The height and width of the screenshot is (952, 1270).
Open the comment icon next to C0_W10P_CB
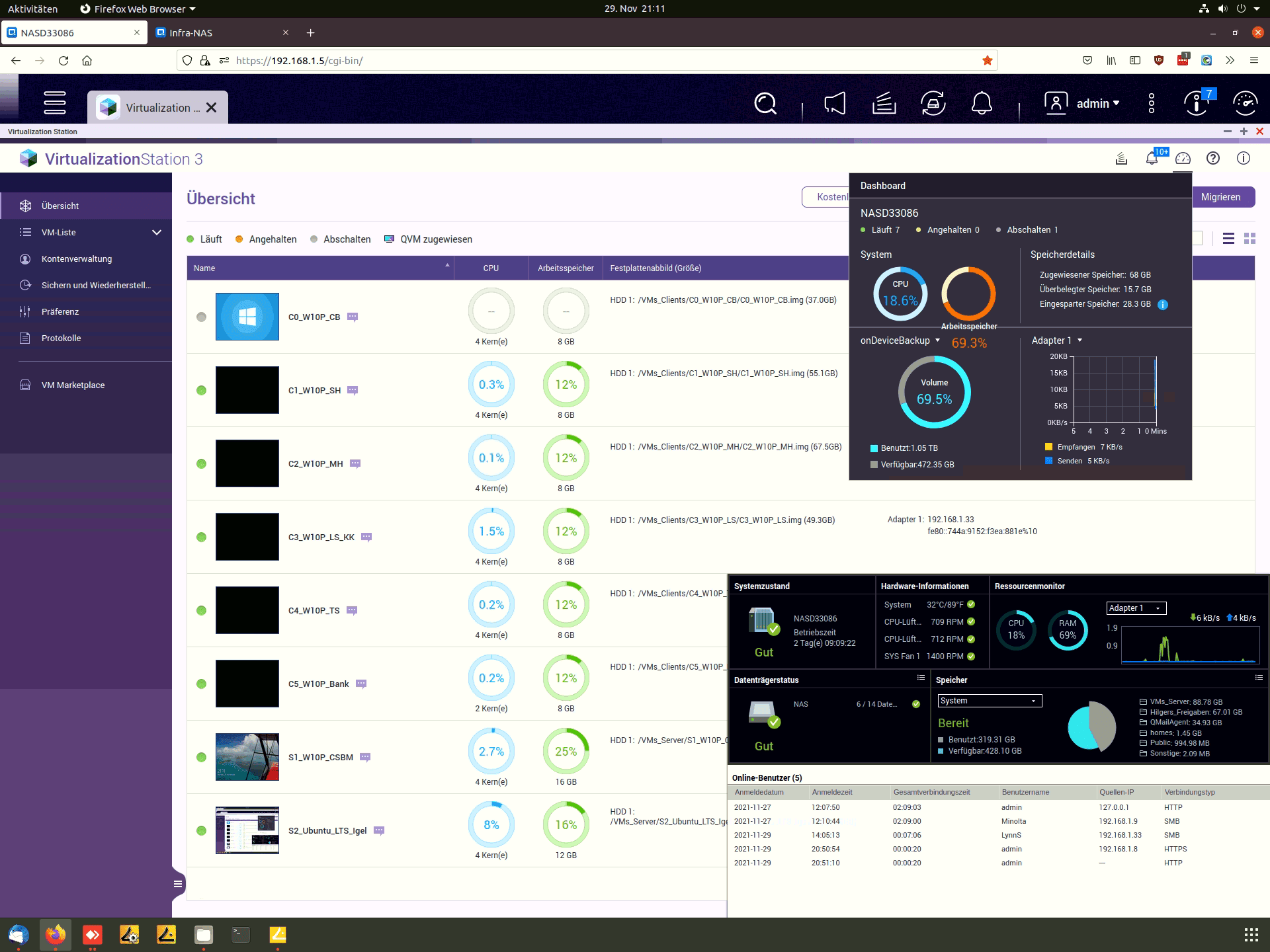click(x=353, y=317)
